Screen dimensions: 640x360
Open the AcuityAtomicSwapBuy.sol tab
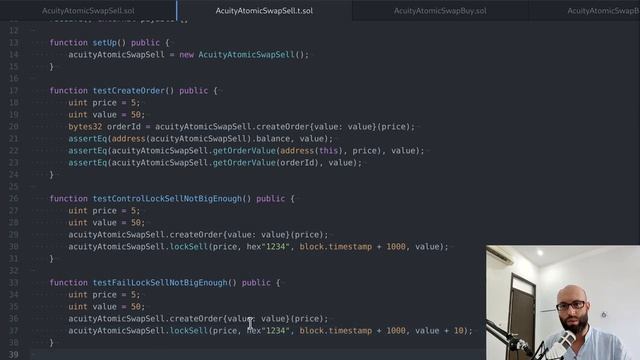[440, 11]
